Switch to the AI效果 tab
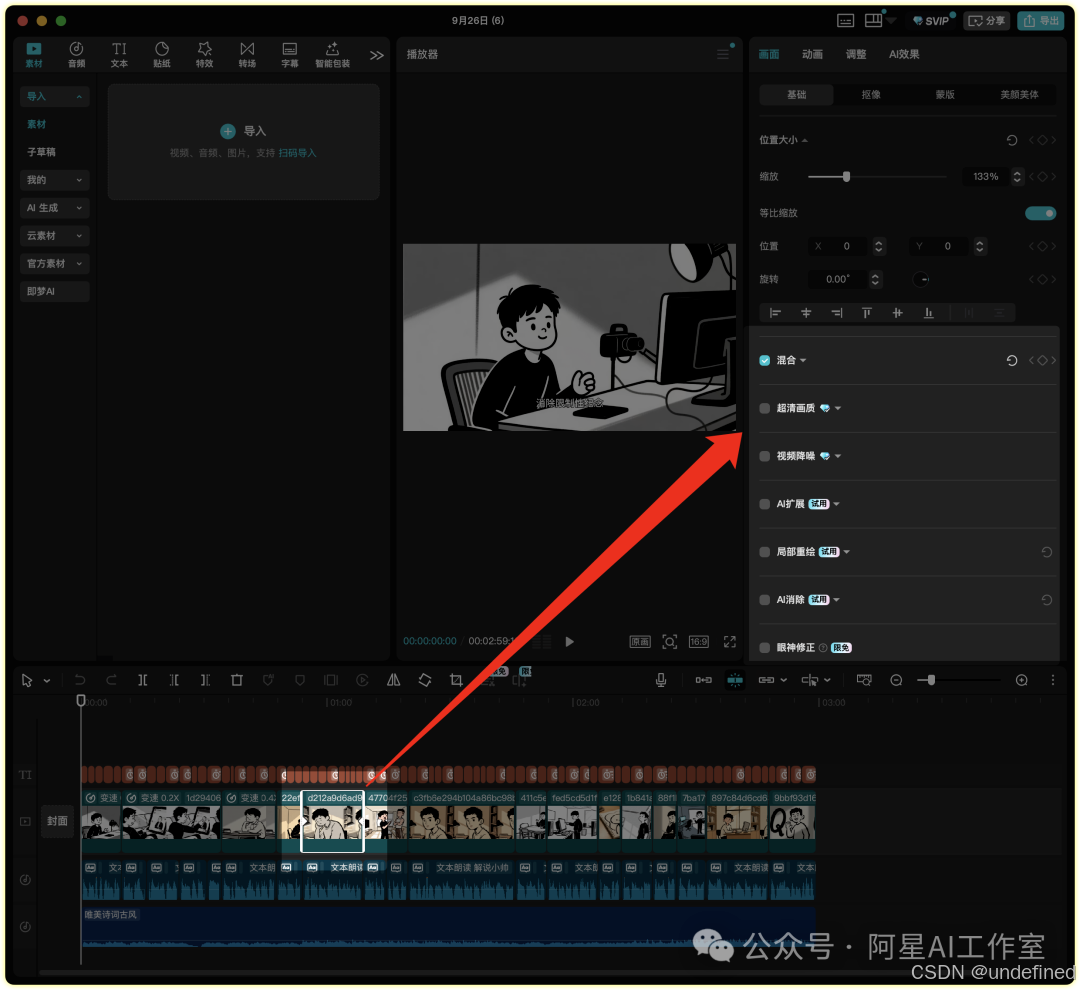 904,54
